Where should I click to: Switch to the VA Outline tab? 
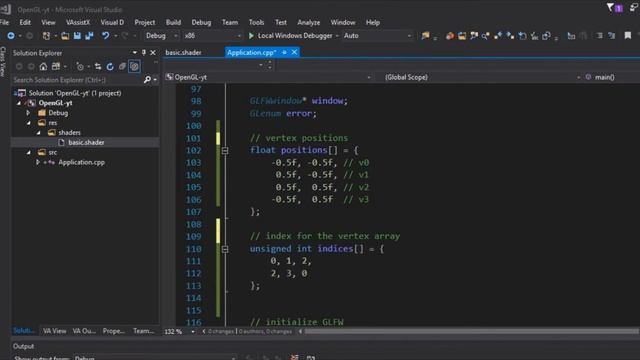[84, 331]
